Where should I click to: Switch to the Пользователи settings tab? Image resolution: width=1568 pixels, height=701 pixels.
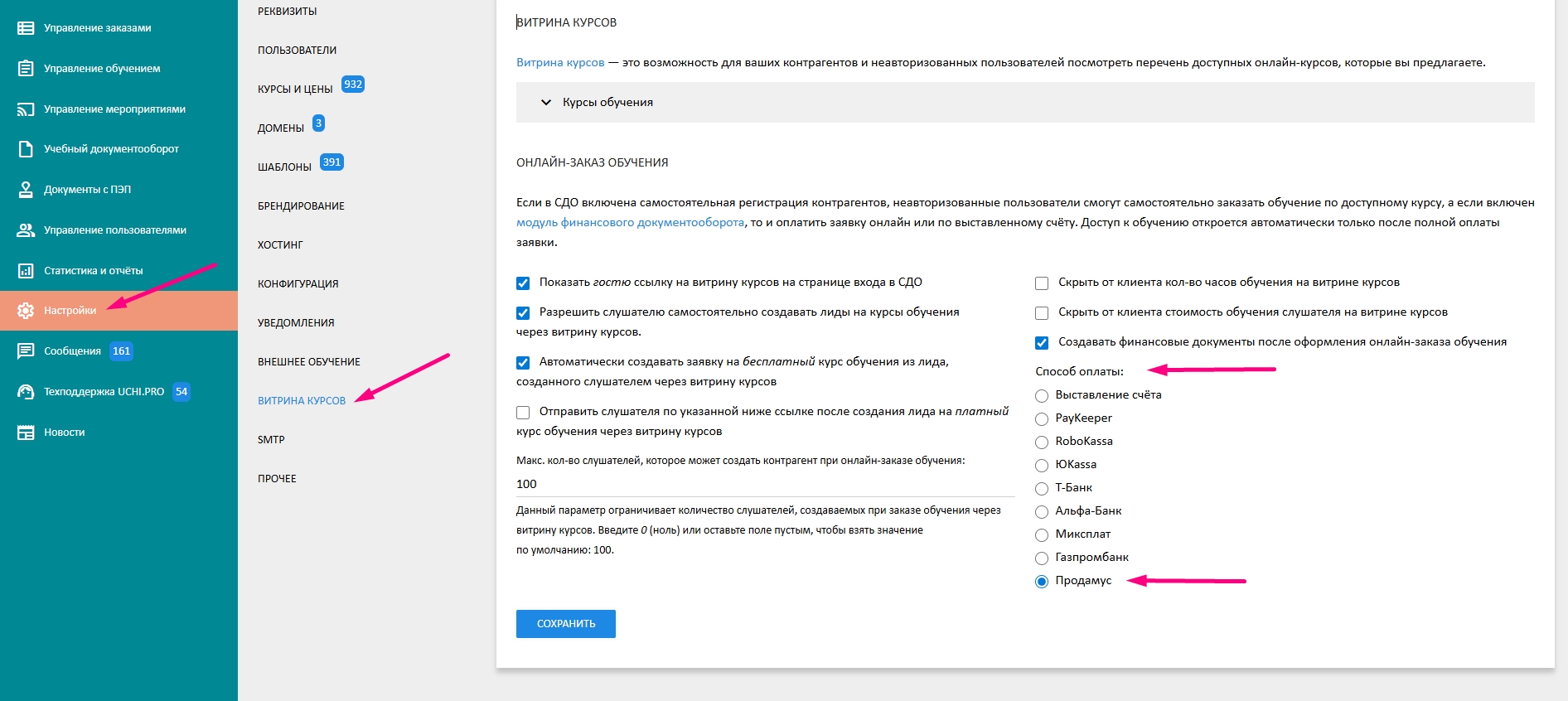(x=297, y=51)
